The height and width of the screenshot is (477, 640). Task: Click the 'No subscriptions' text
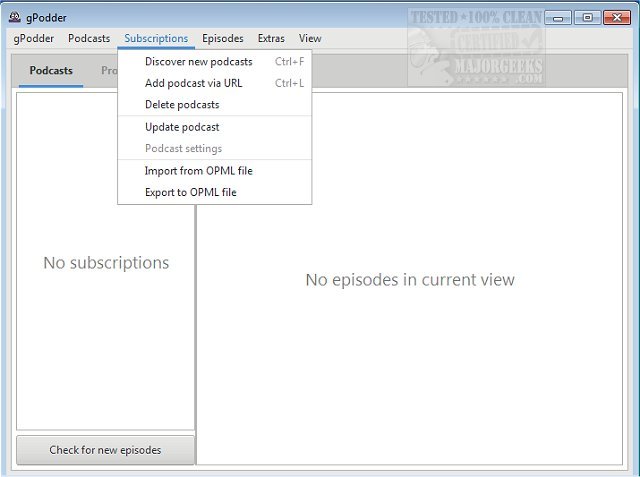coord(106,263)
